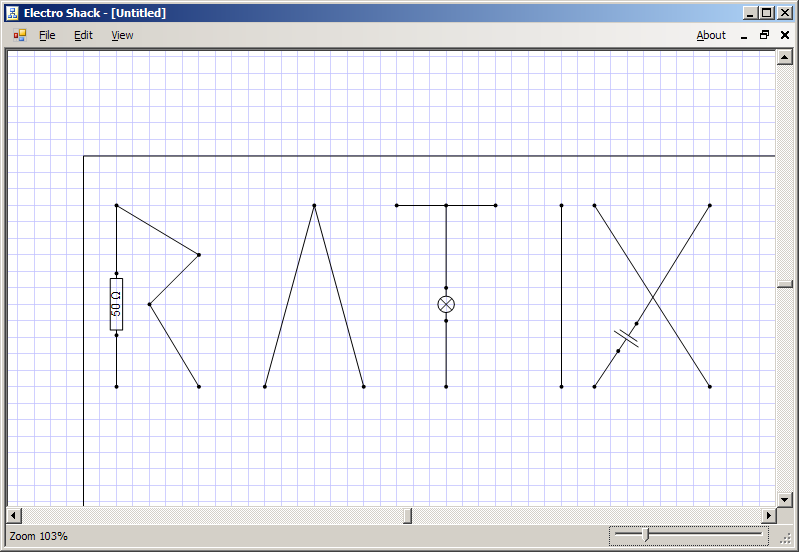Open the View menu
This screenshot has width=799, height=552.
(122, 35)
